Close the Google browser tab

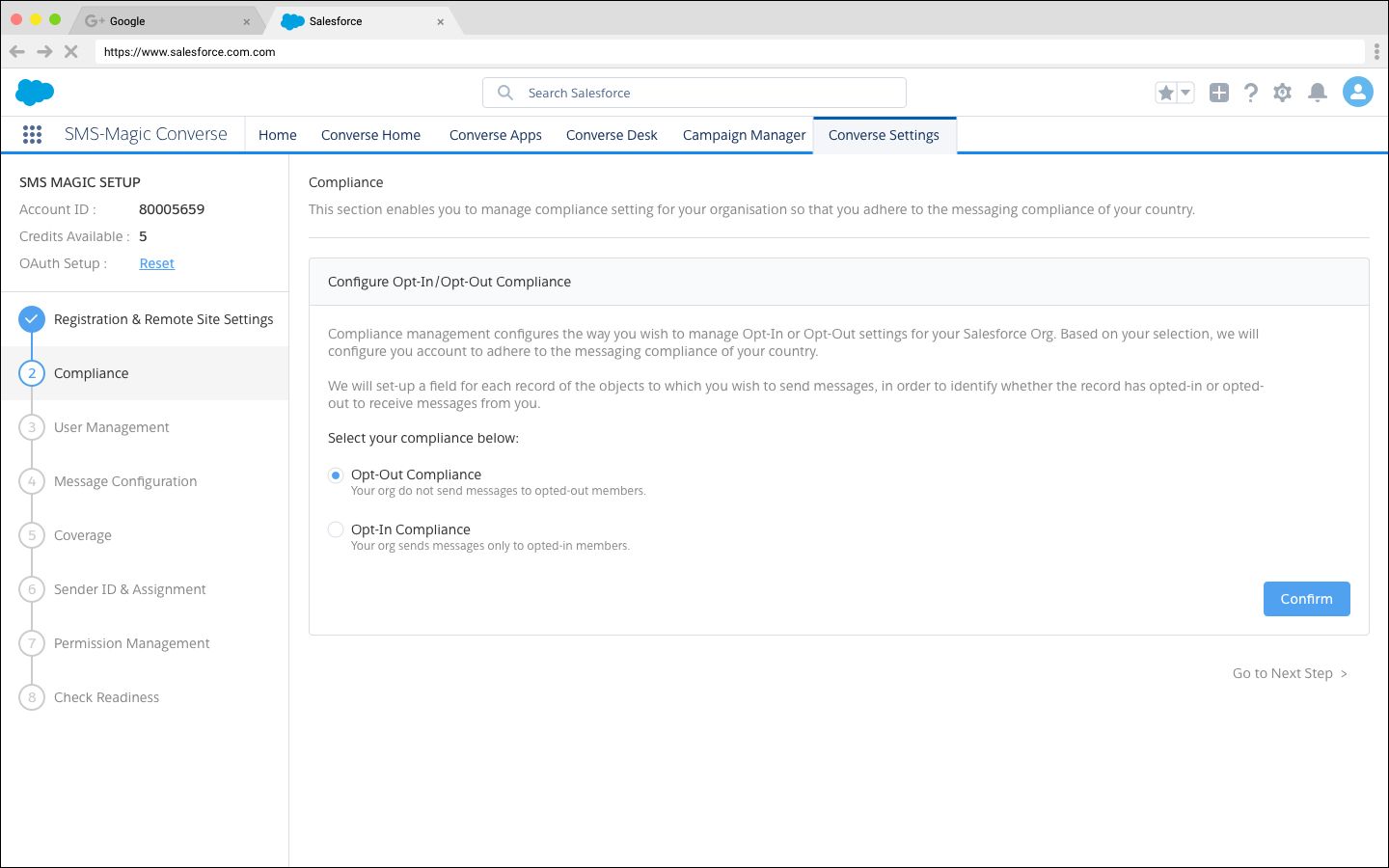tap(246, 21)
